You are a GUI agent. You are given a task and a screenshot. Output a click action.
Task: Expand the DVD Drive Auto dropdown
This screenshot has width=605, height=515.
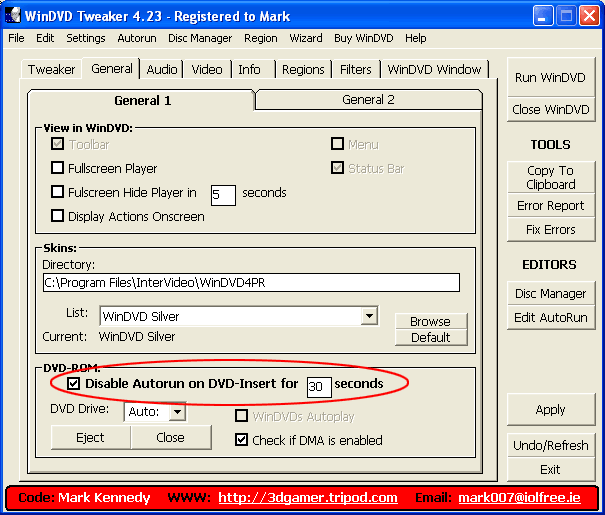pyautogui.click(x=177, y=412)
